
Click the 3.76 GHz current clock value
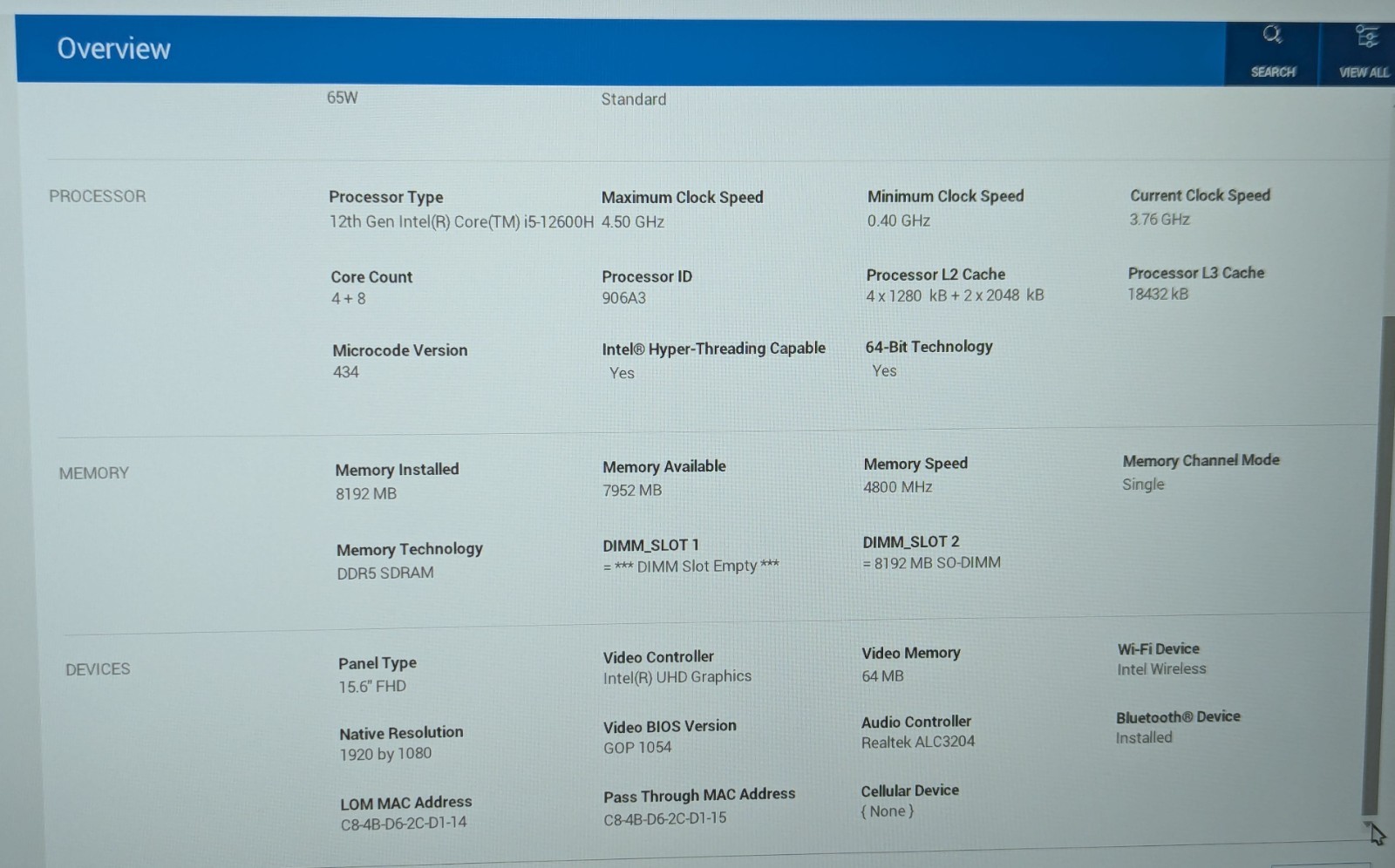click(x=1160, y=219)
